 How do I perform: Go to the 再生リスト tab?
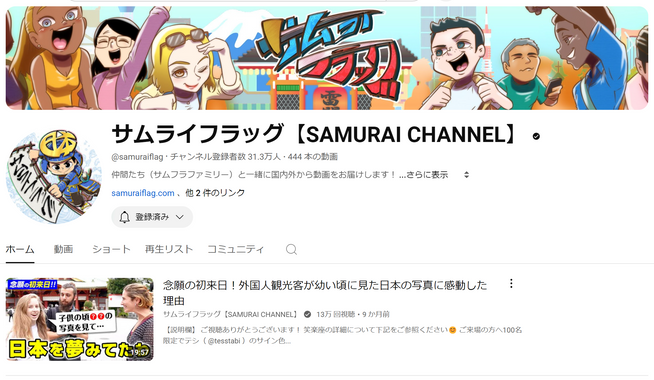pos(169,249)
